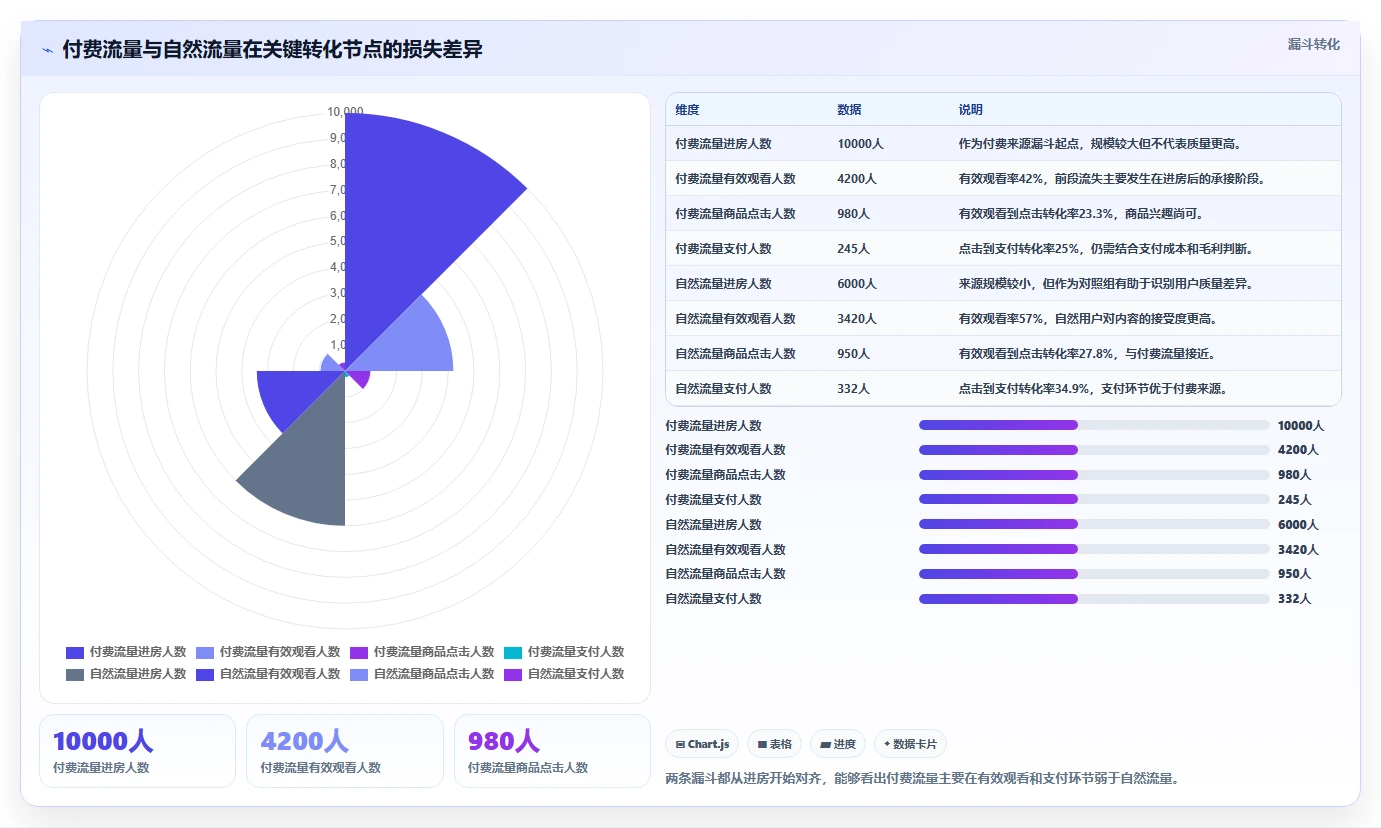Click the funnel icon beside the page title

click(47, 50)
